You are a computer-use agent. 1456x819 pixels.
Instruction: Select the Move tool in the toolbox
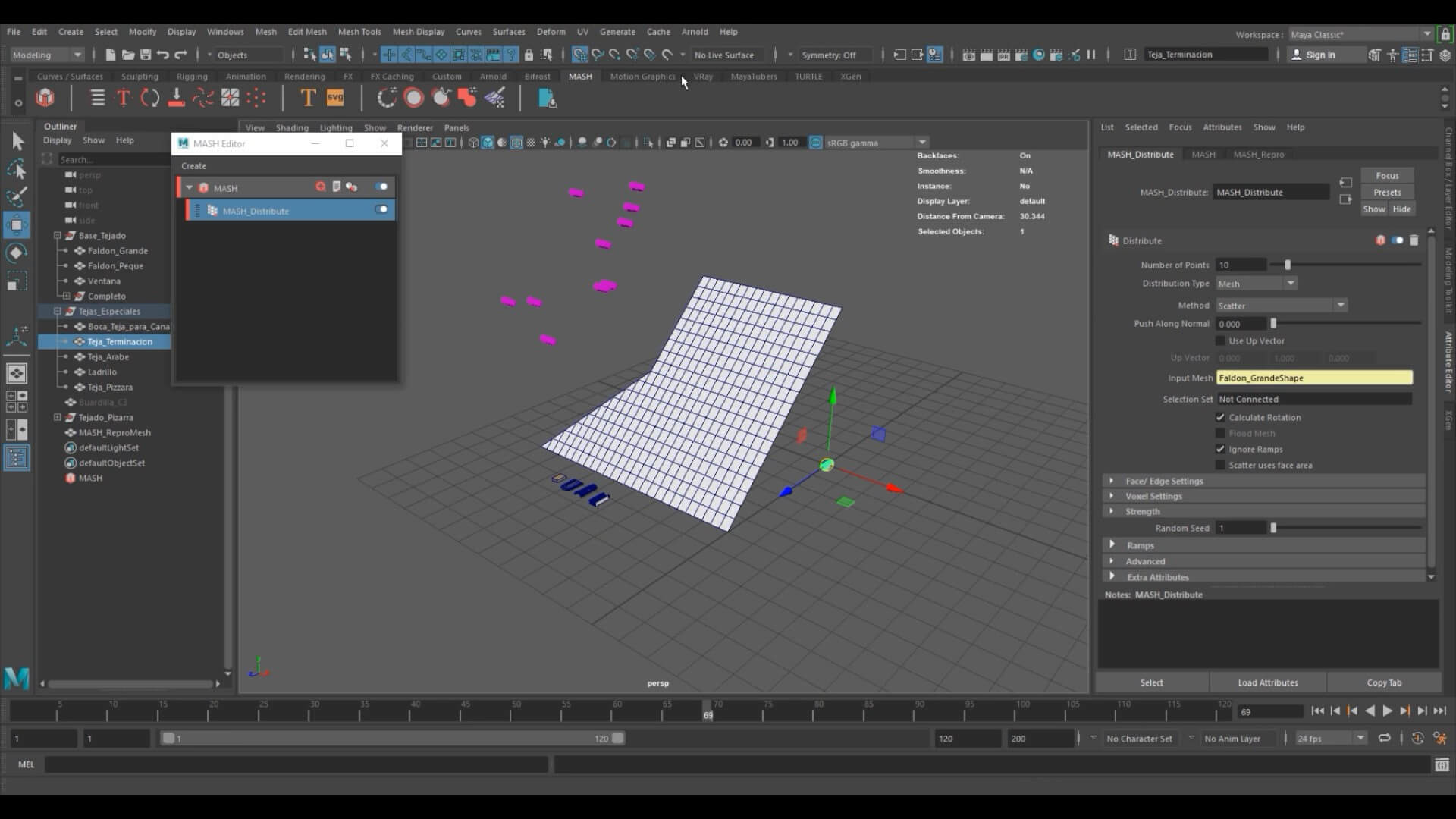click(17, 225)
